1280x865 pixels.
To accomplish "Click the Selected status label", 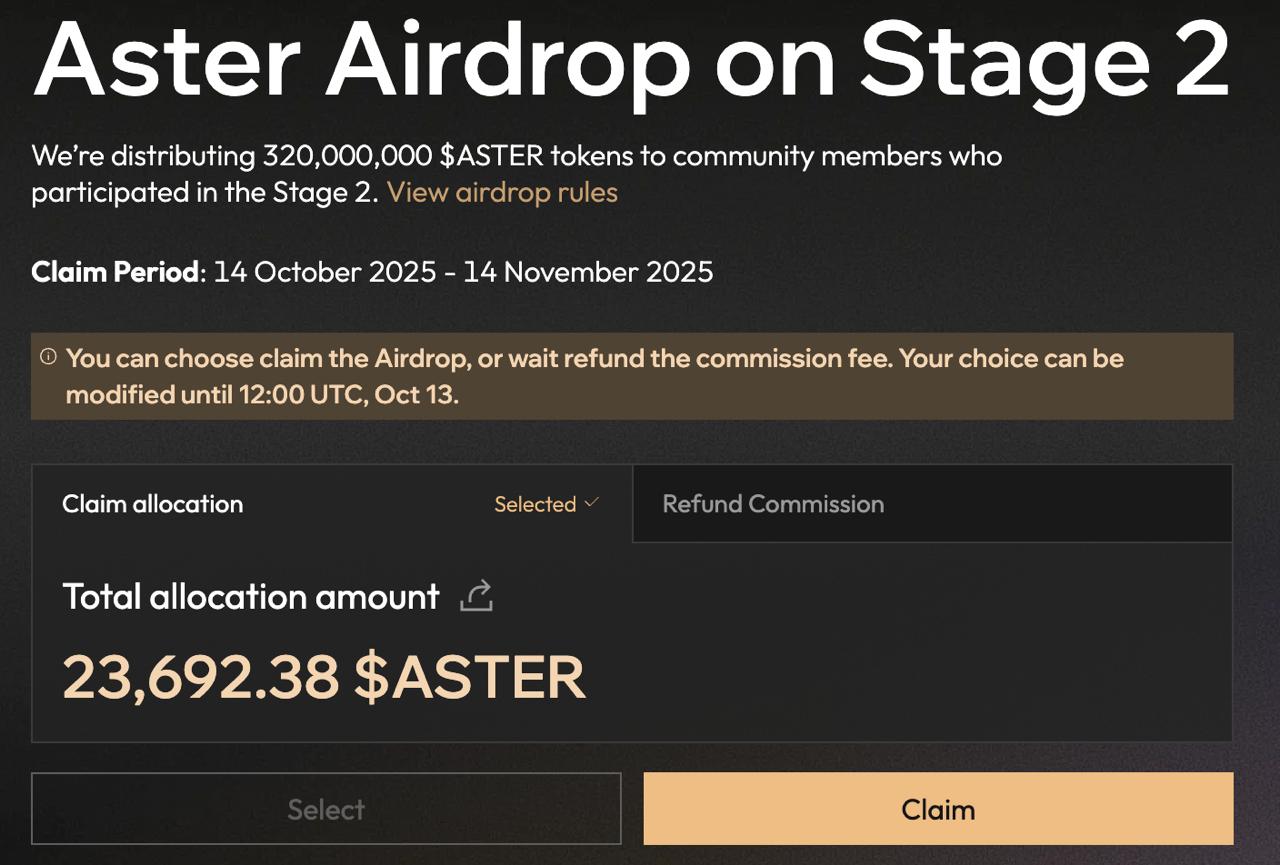I will 535,504.
